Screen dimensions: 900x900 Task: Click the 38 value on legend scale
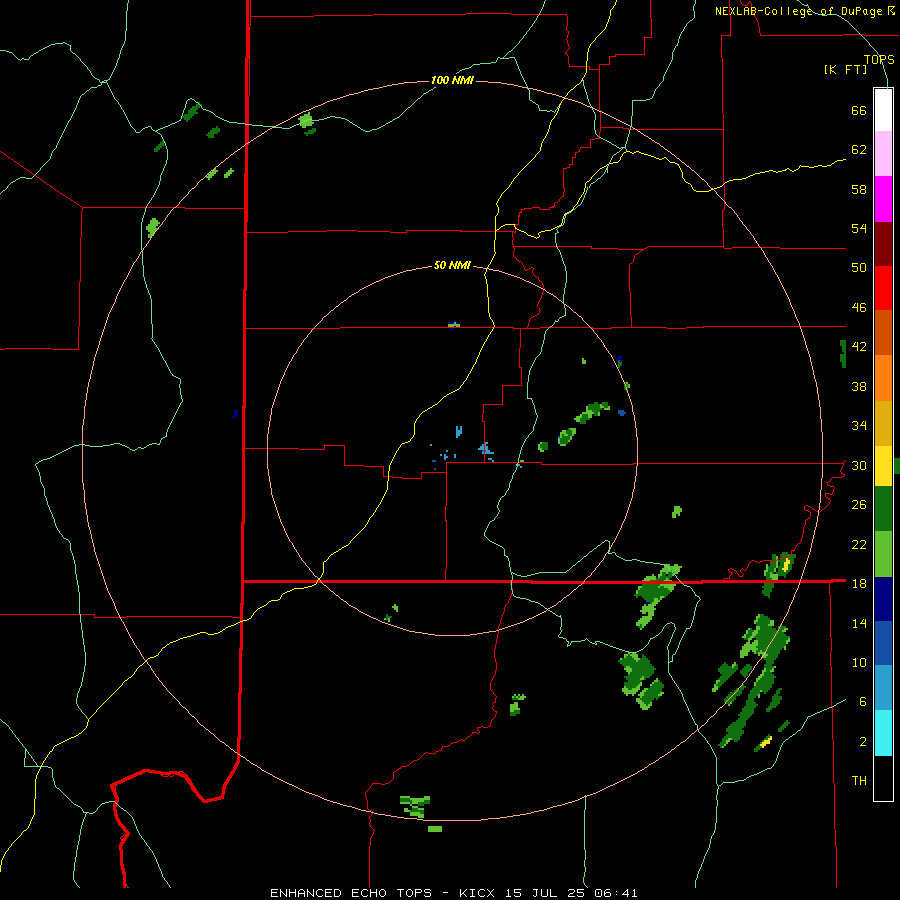tap(859, 386)
